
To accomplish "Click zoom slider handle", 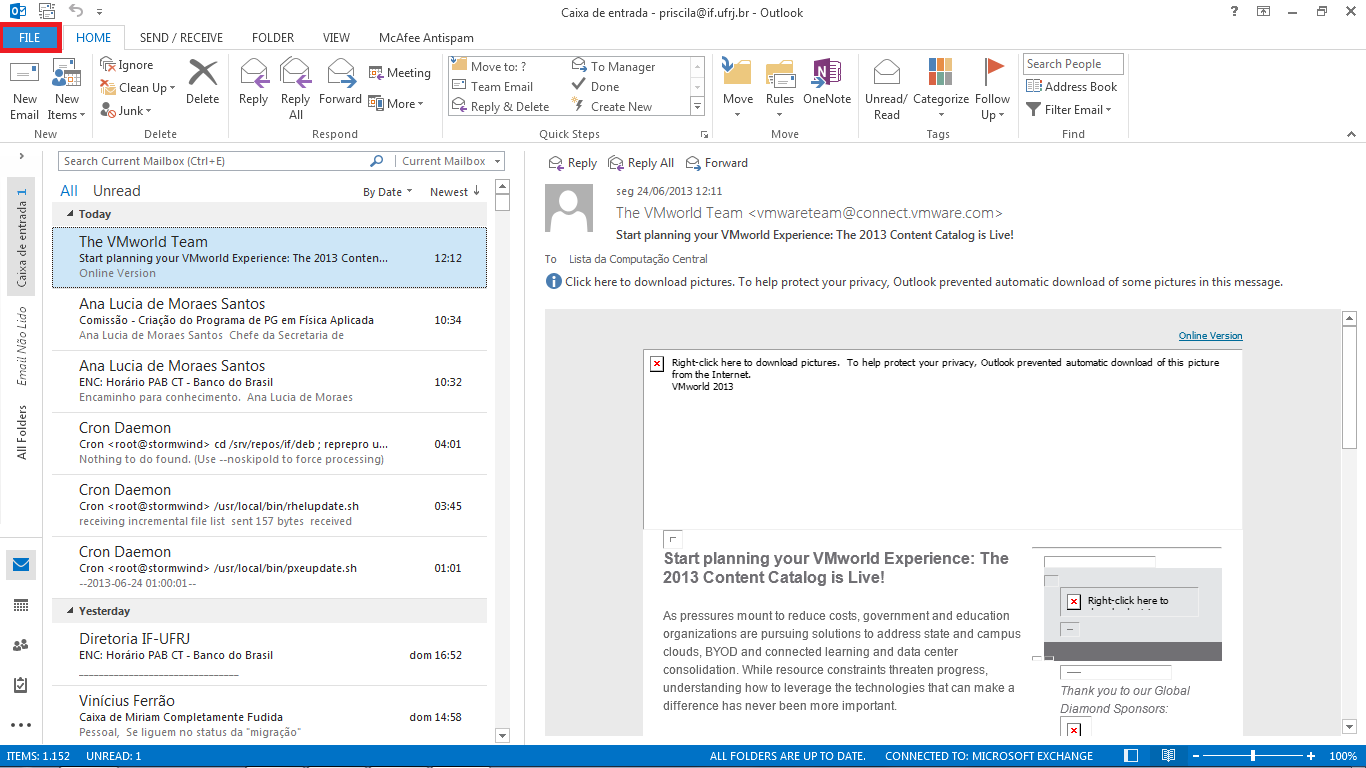I will (1253, 756).
